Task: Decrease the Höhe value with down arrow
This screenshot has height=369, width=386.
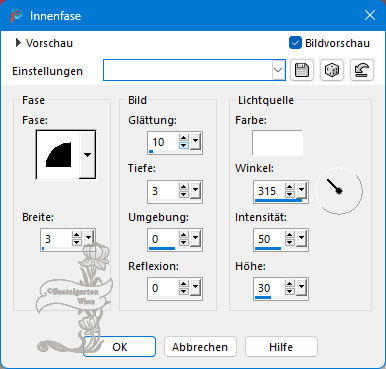Action: (x=290, y=292)
